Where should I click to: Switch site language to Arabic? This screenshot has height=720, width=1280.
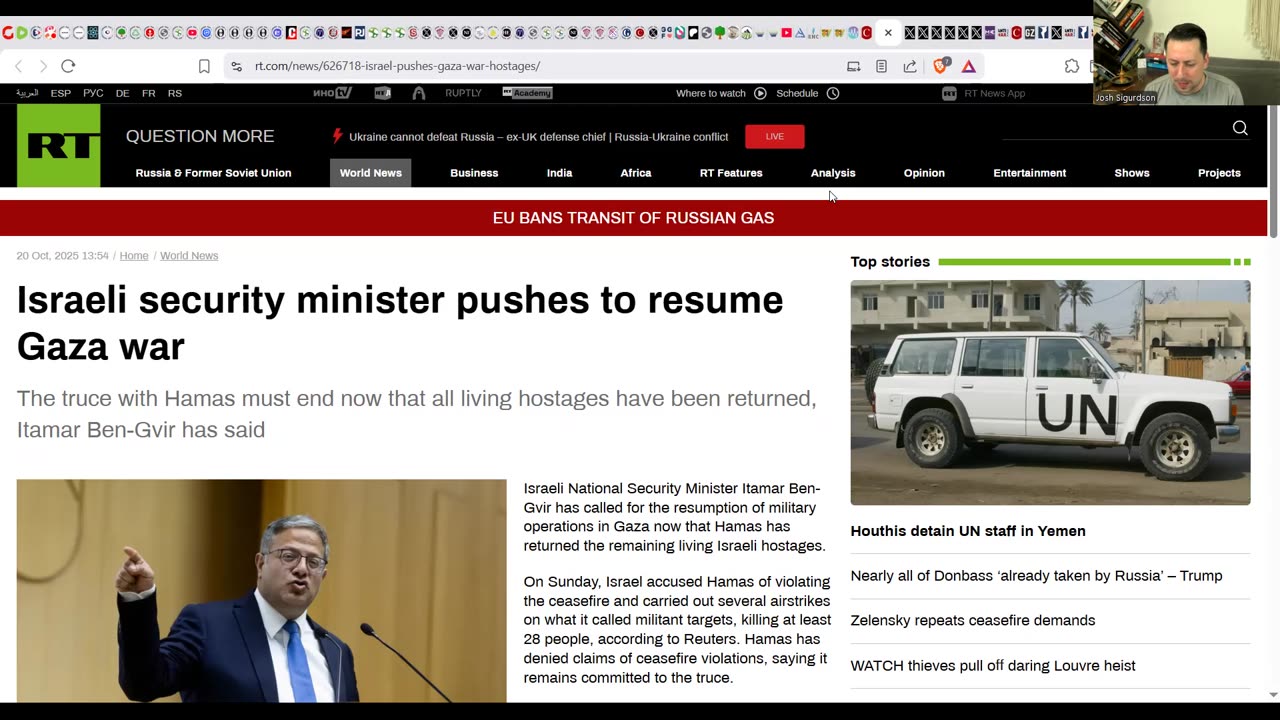[x=27, y=93]
